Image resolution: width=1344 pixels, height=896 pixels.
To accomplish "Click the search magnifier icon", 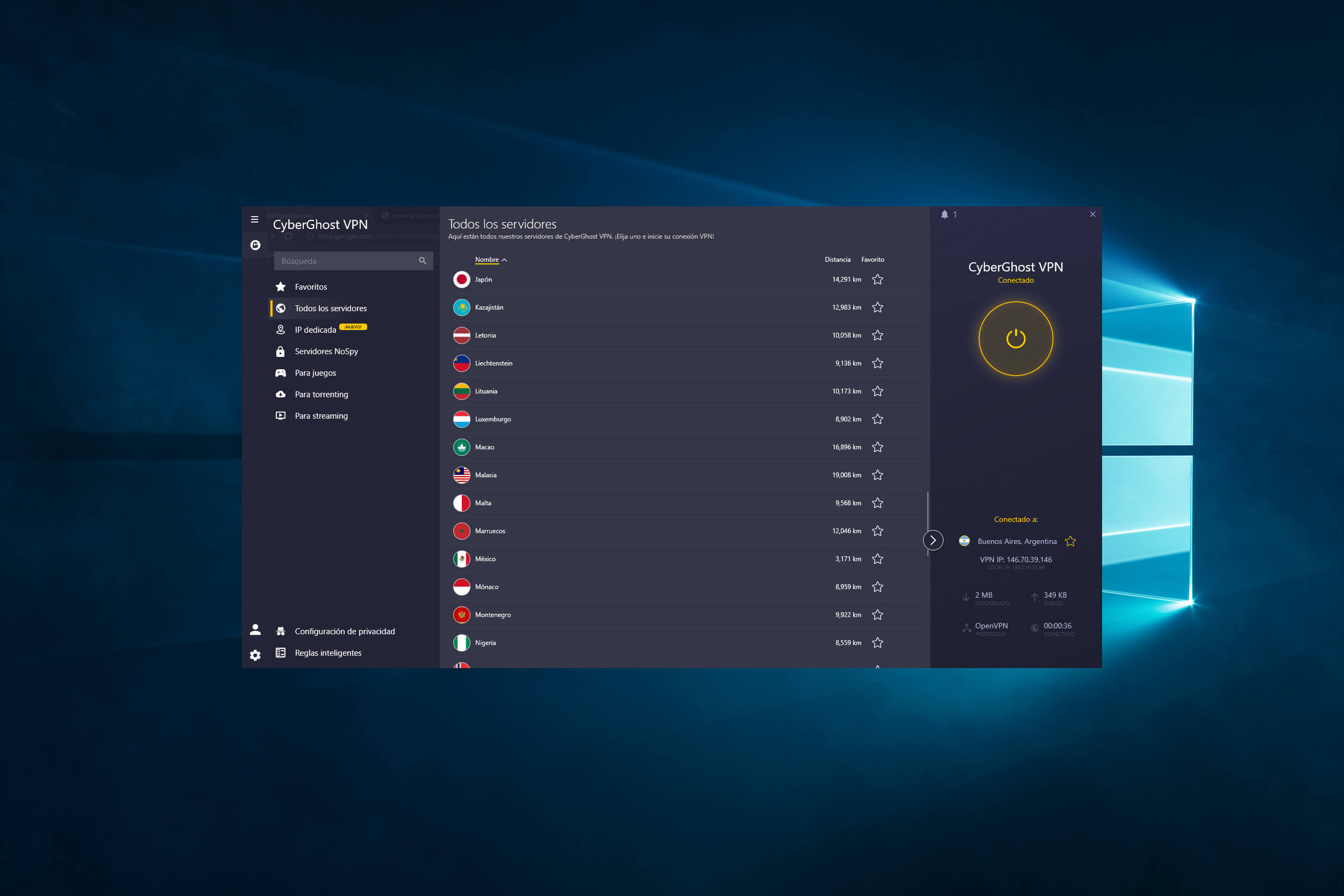I will (x=423, y=261).
